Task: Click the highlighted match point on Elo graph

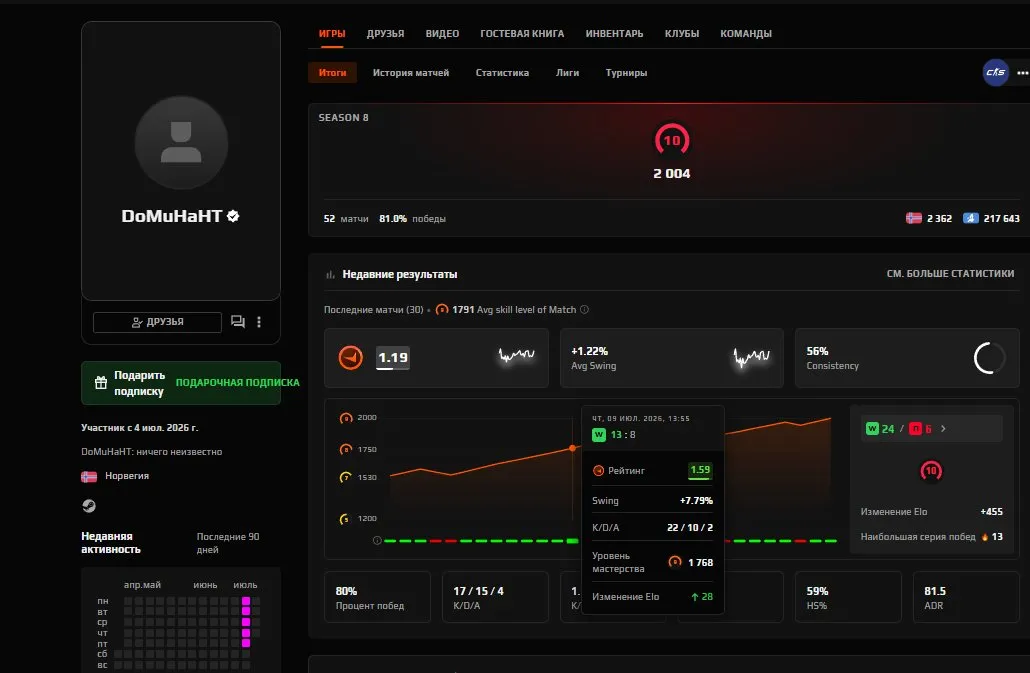Action: click(x=573, y=448)
